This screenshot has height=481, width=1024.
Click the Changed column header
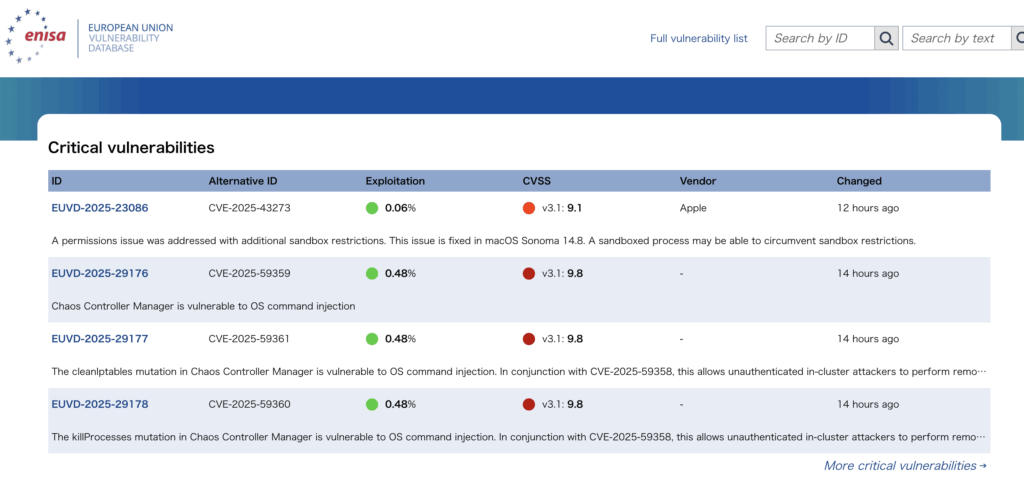(859, 181)
